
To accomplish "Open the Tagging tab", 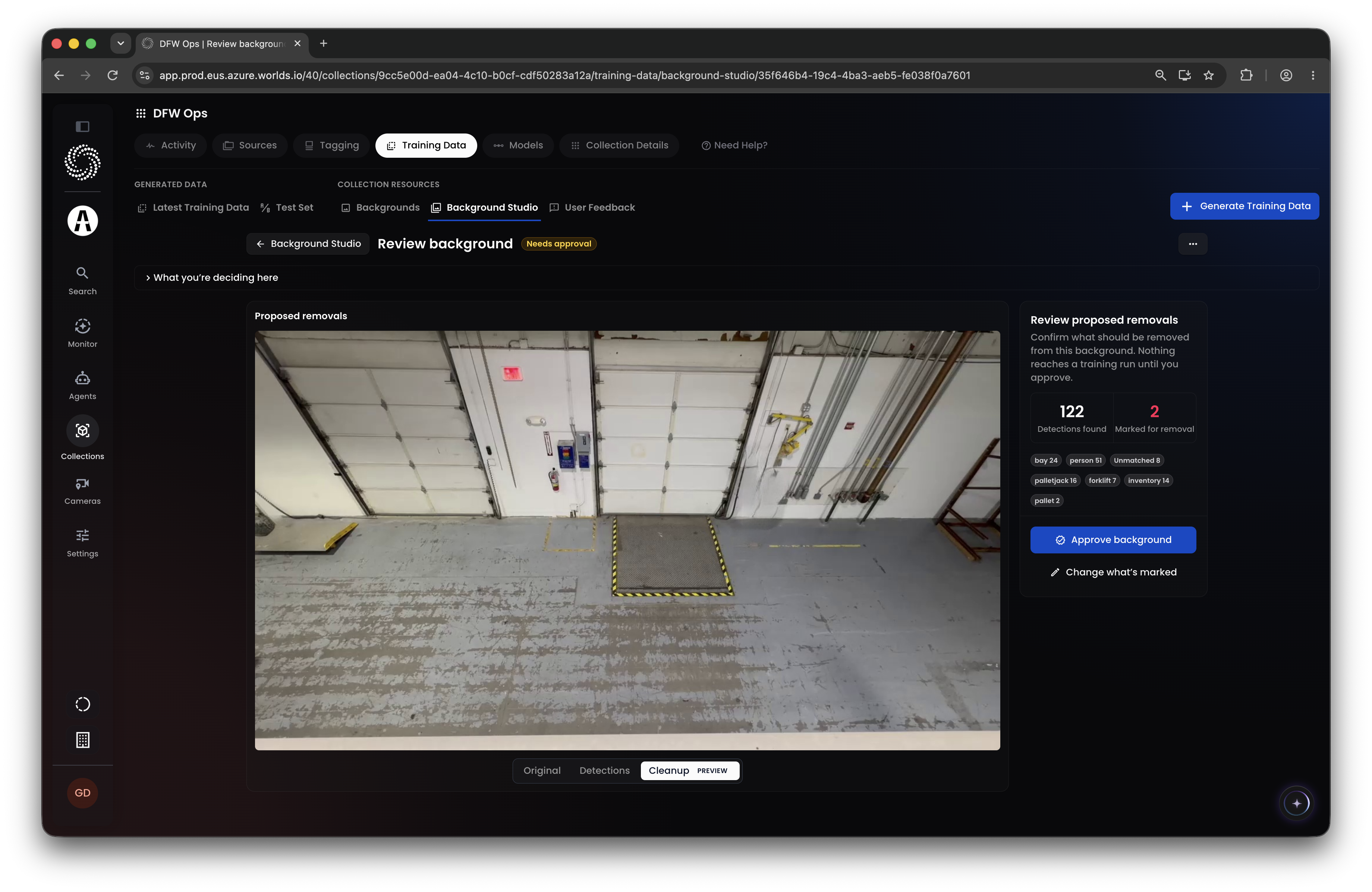I will [331, 145].
